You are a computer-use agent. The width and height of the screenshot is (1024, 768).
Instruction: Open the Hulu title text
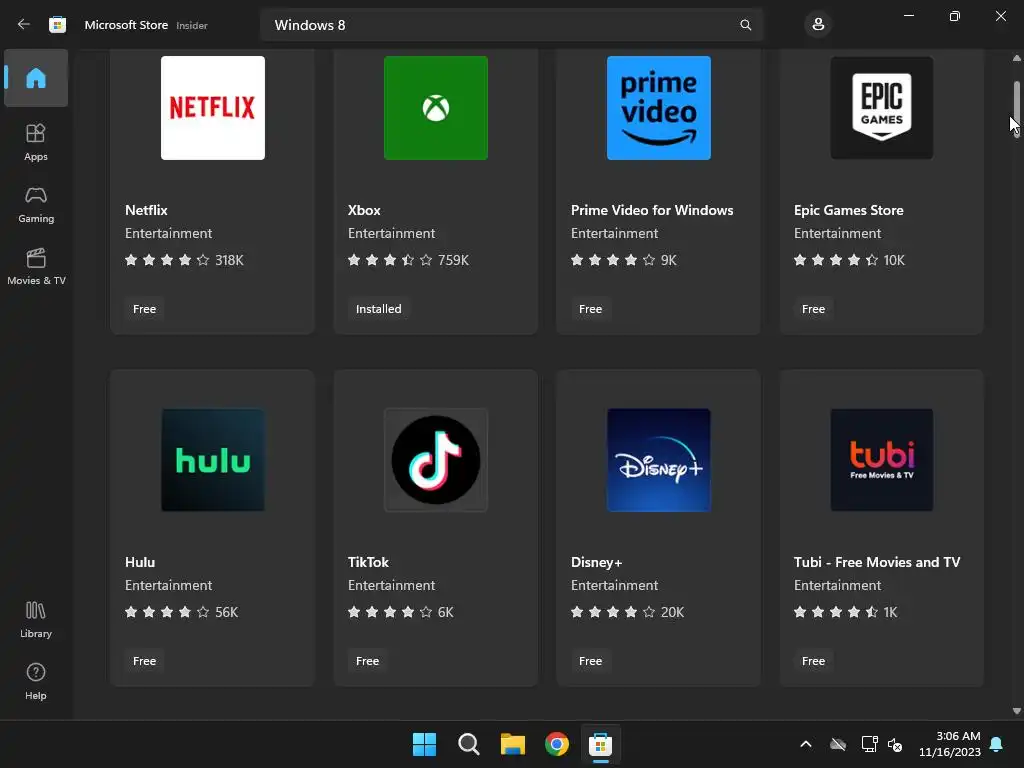coord(140,562)
